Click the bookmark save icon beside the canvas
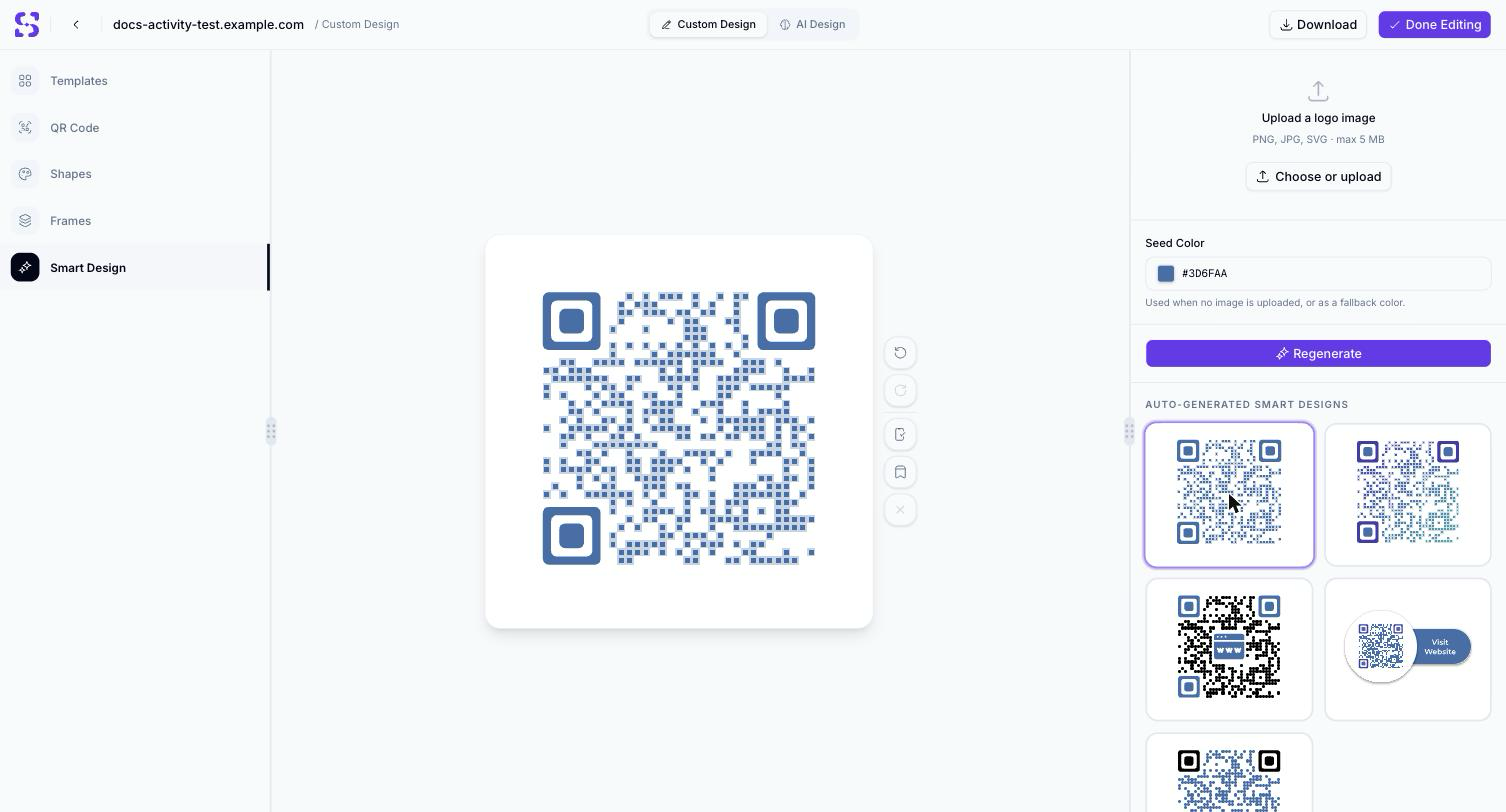 coord(900,472)
